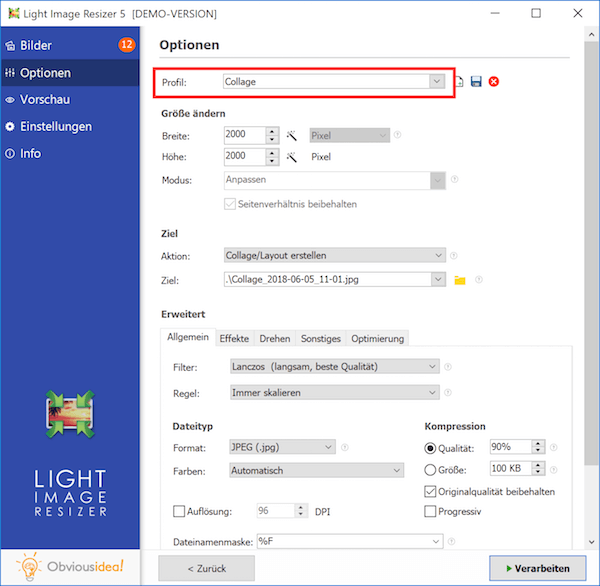
Task: Browse destination with yellow folder icon
Action: pyautogui.click(x=460, y=280)
